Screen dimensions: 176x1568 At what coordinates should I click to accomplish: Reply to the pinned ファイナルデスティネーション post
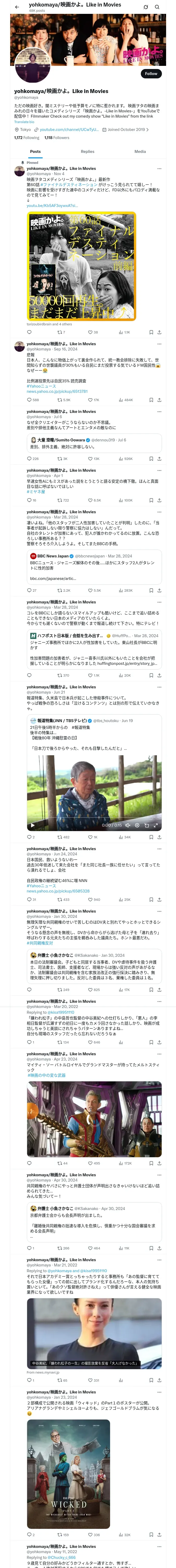[29, 332]
